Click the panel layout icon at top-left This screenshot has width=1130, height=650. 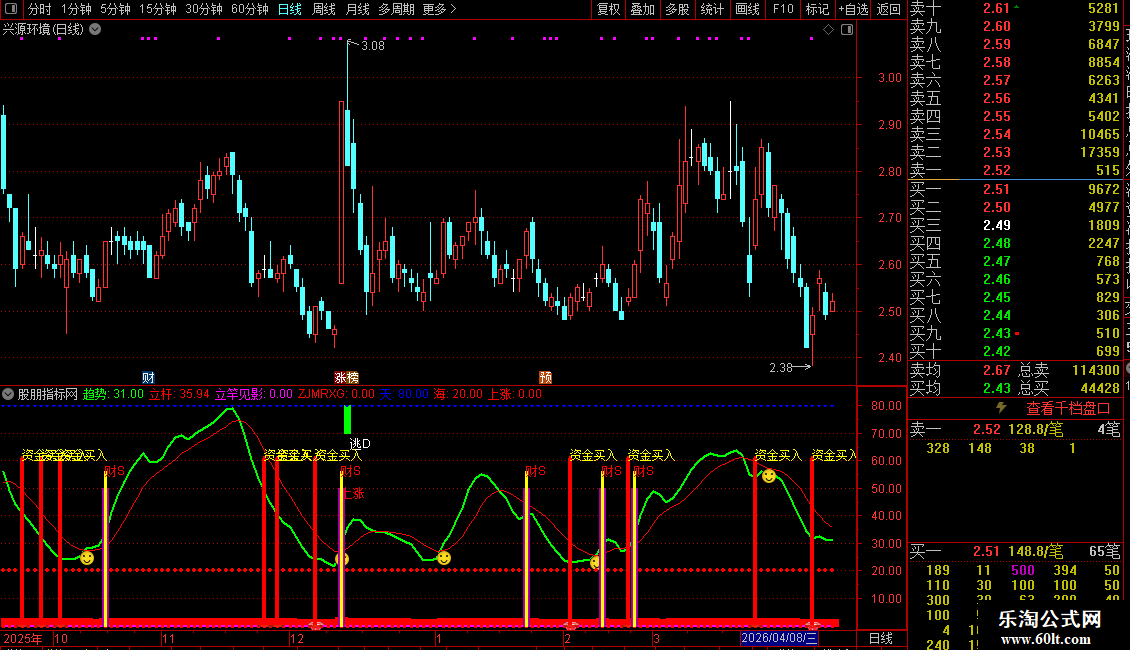(11, 9)
